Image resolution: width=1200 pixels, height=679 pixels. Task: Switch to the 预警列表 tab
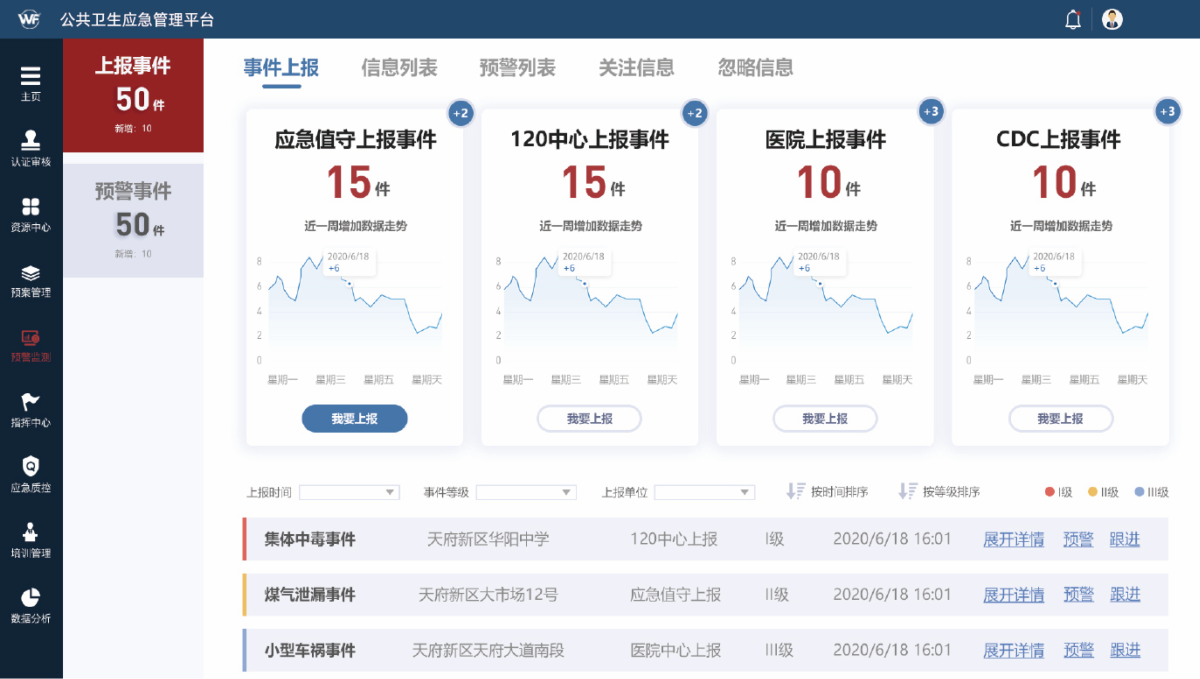tap(517, 67)
